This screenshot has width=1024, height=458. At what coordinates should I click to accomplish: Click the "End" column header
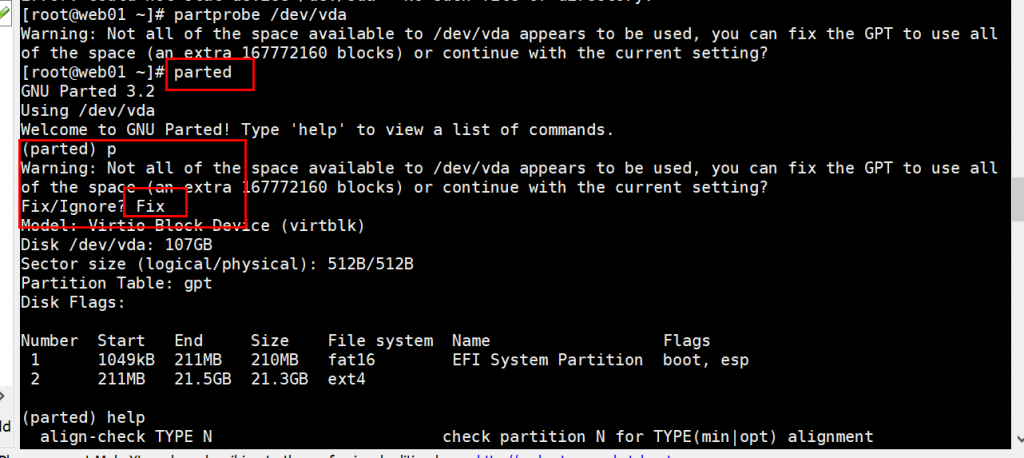coord(189,340)
